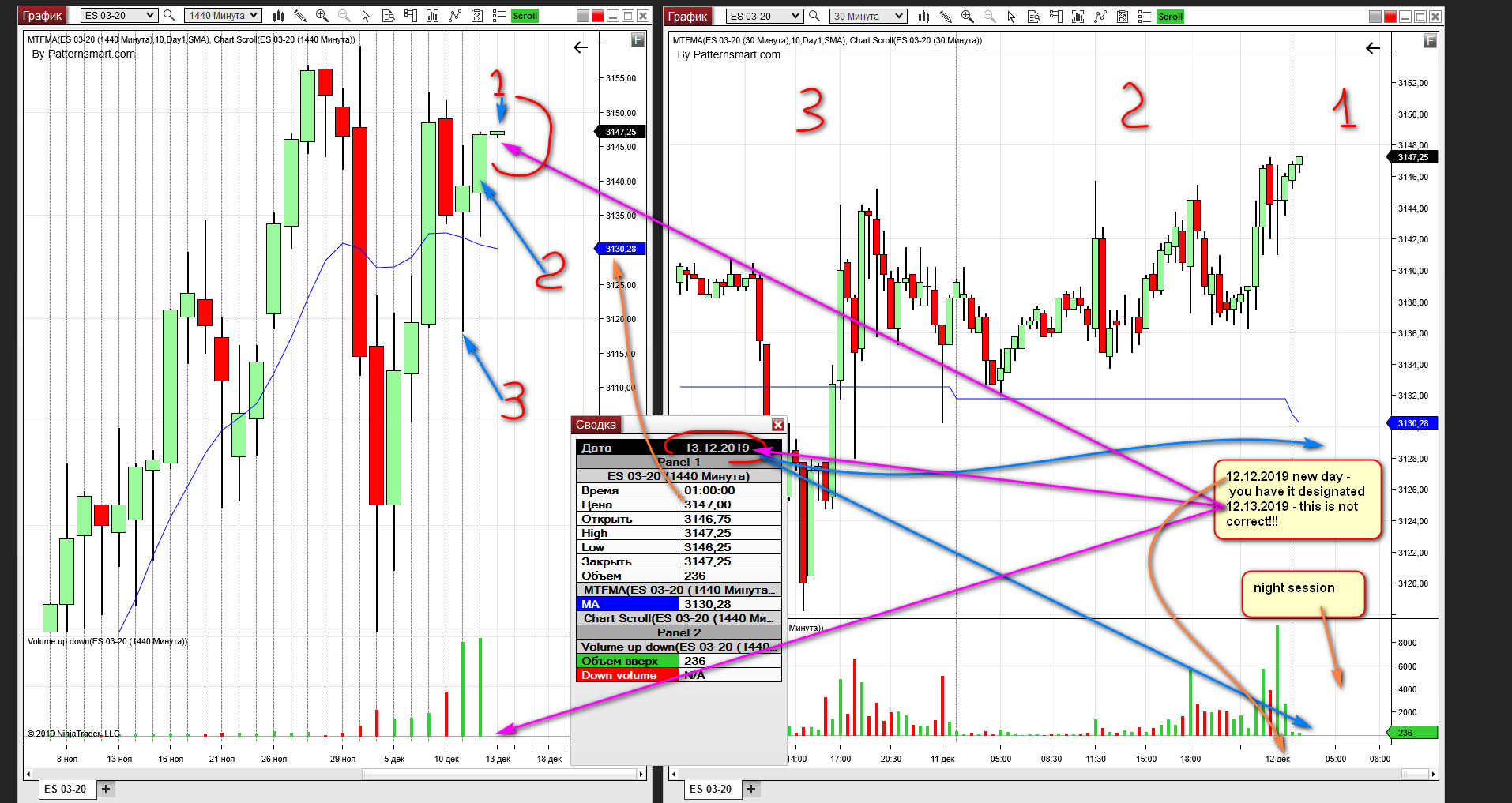Screen dimensions: 1512x803
Task: Click the red link swatch in the 1440 Минута window
Action: 598,16
